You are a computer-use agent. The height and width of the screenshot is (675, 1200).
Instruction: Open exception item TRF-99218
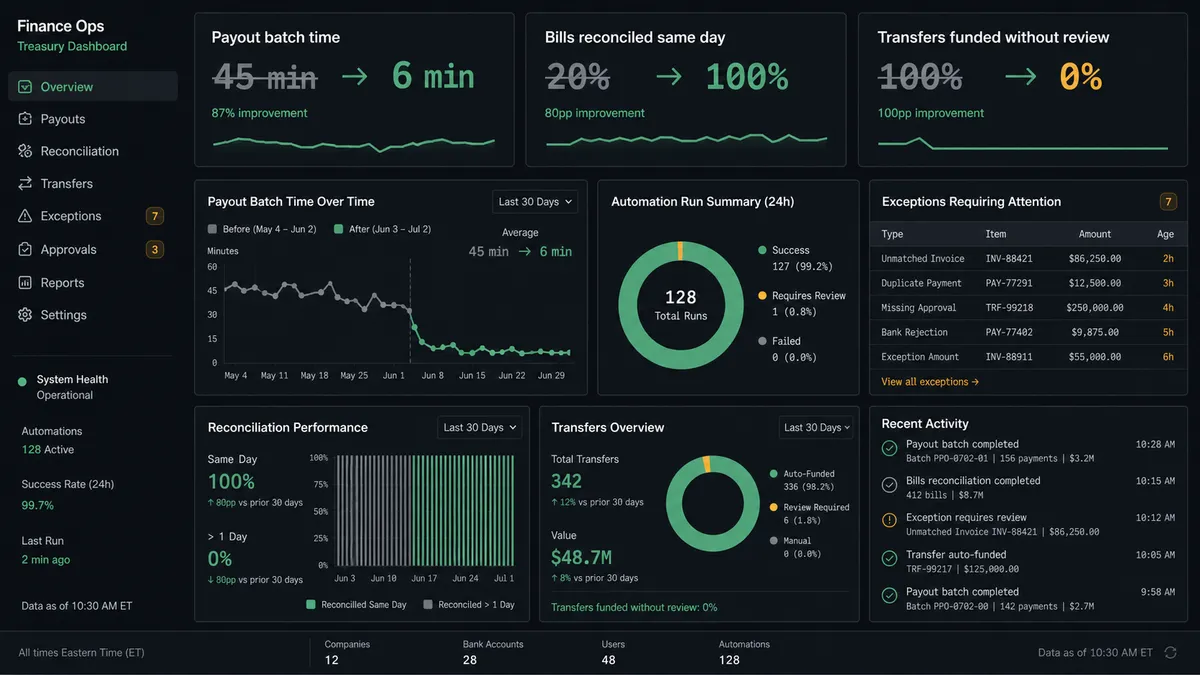[x=1009, y=308]
